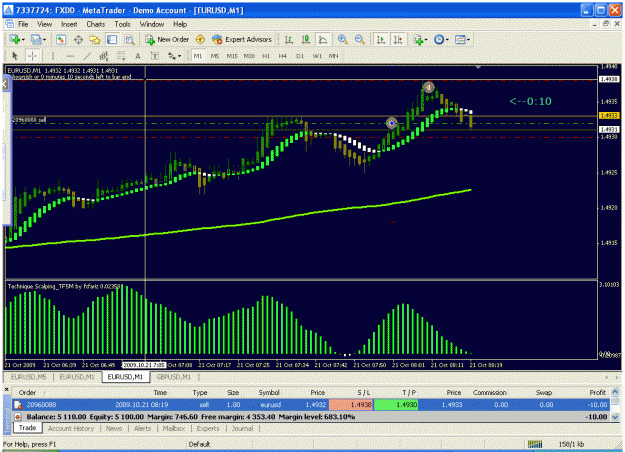The height and width of the screenshot is (452, 625).
Task: Select the Text Label tool
Action: coord(155,56)
